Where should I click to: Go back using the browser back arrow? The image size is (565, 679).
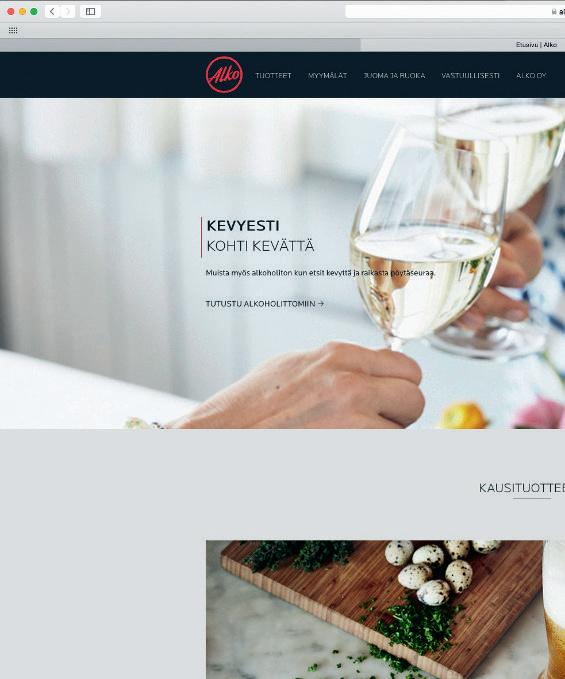(52, 12)
